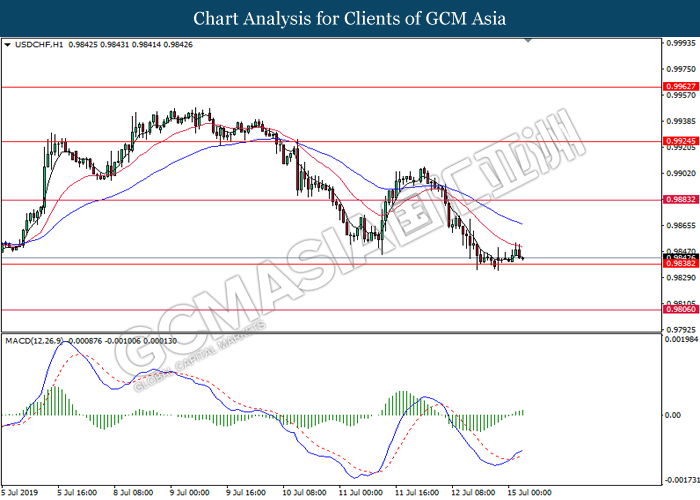Click the 15 Jul 00:00 time label

point(529,492)
